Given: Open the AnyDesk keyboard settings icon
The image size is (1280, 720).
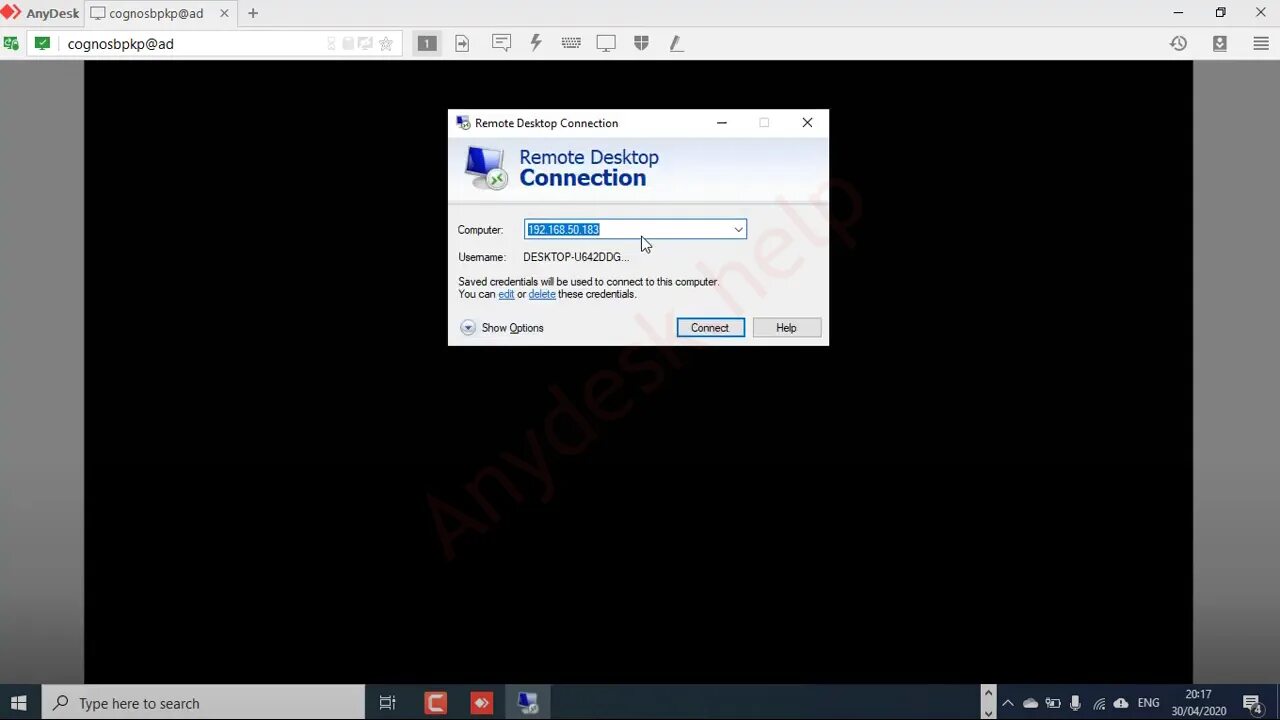Looking at the screenshot, I should coord(571,43).
